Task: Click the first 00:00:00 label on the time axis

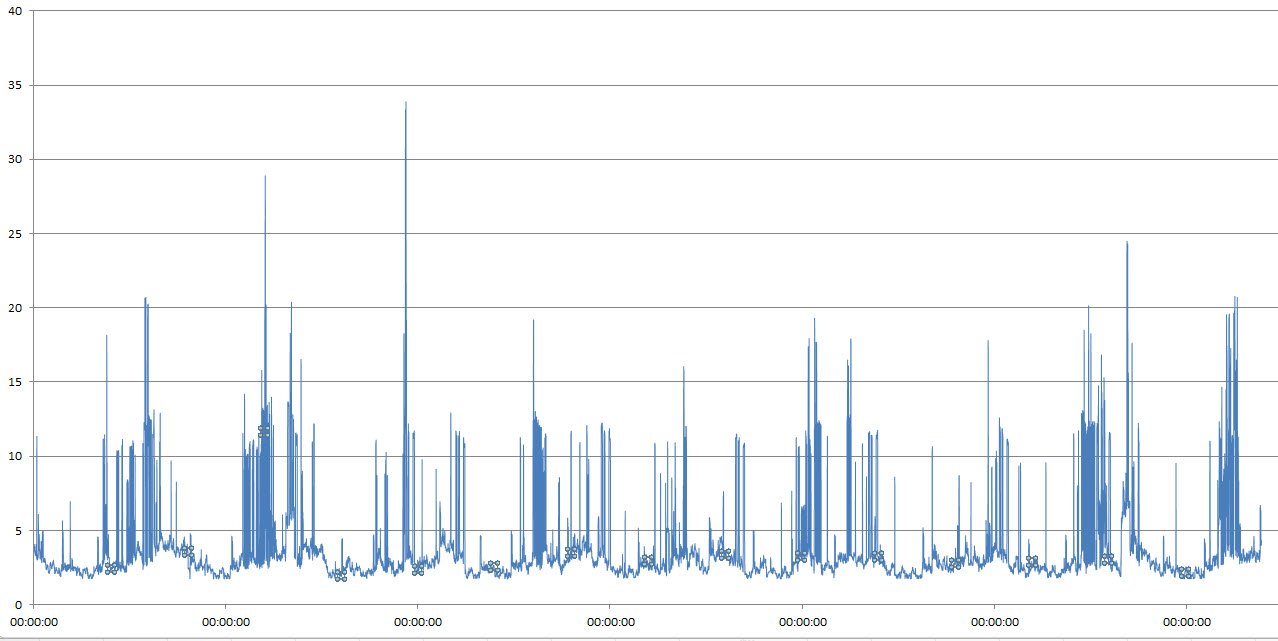Action: (34, 621)
